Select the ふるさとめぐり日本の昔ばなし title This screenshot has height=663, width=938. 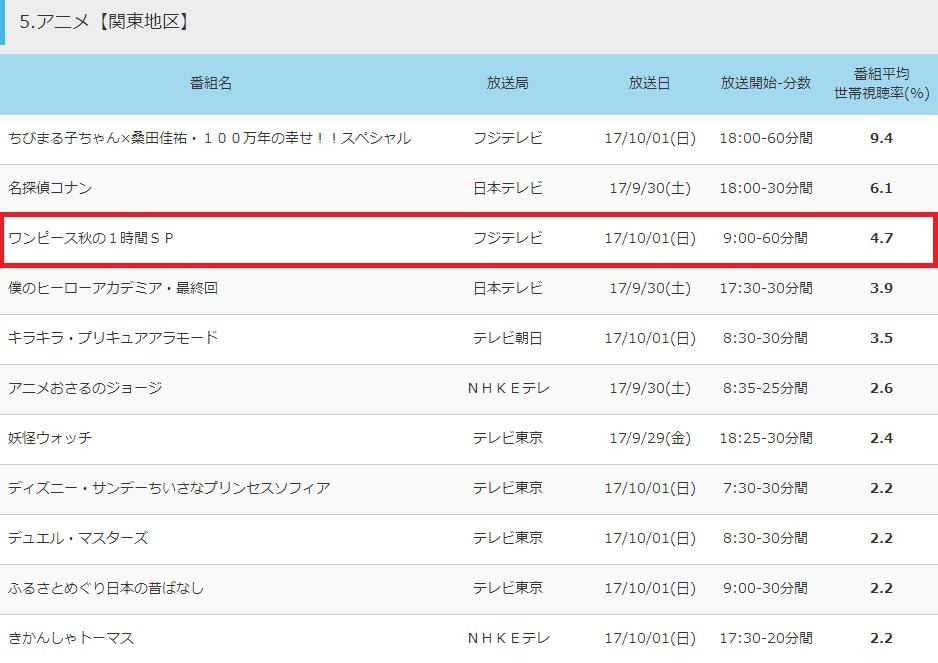106,588
